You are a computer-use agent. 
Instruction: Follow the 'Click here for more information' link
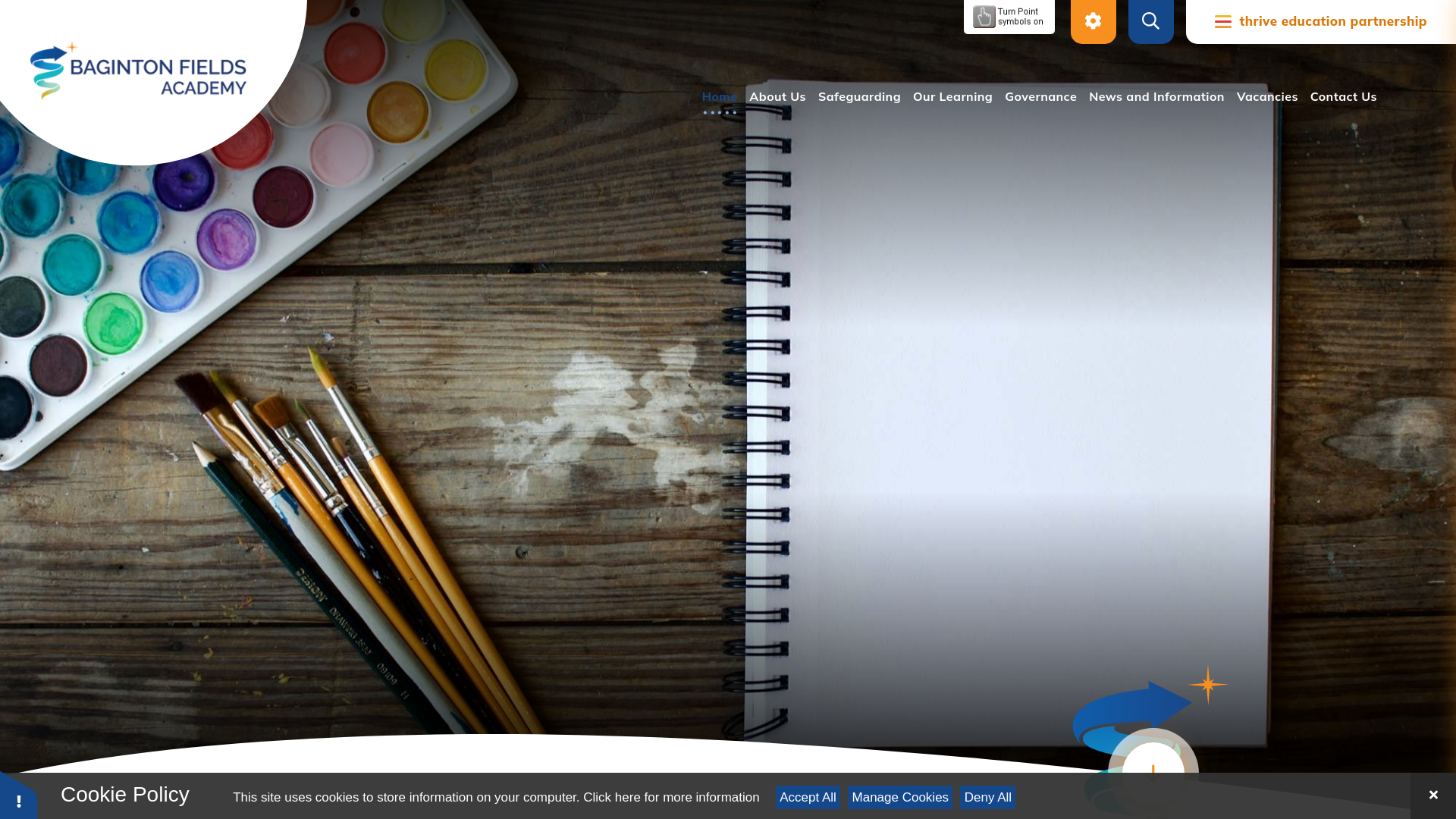pyautogui.click(x=671, y=797)
